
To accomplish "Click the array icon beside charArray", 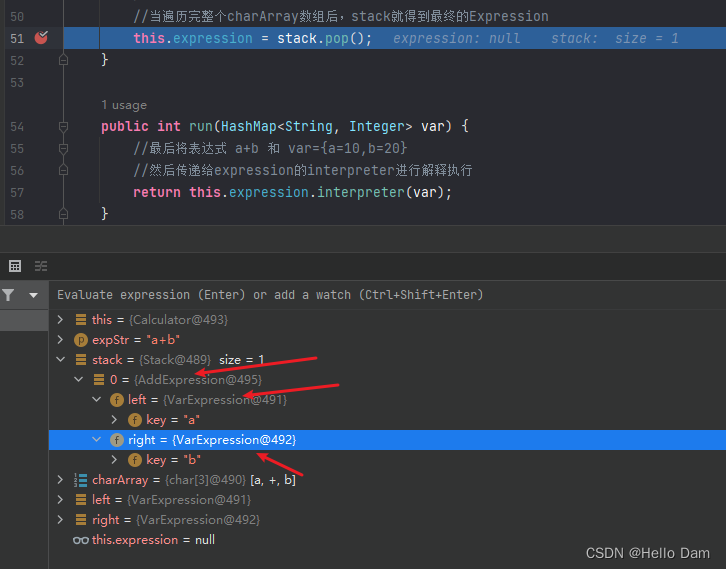I will [x=81, y=480].
